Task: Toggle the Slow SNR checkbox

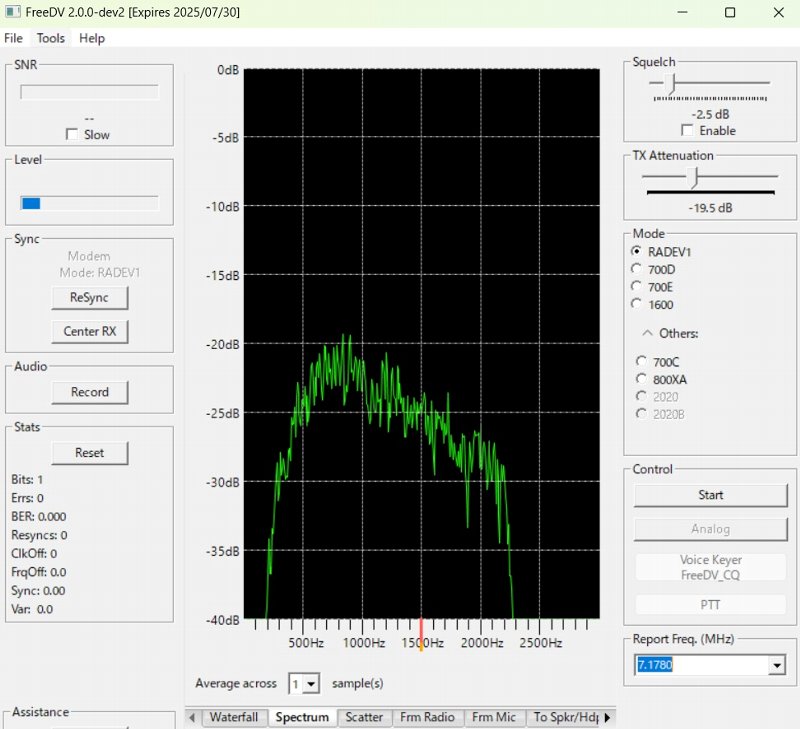Action: pyautogui.click(x=72, y=134)
